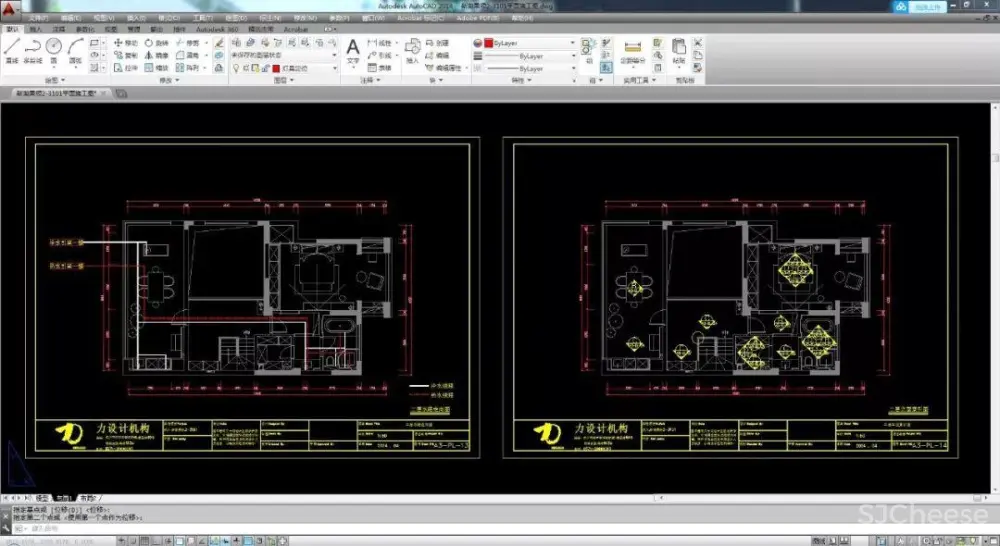1000x546 pixels.
Task: Click the Measure (定距等分) utility icon
Action: (x=632, y=50)
